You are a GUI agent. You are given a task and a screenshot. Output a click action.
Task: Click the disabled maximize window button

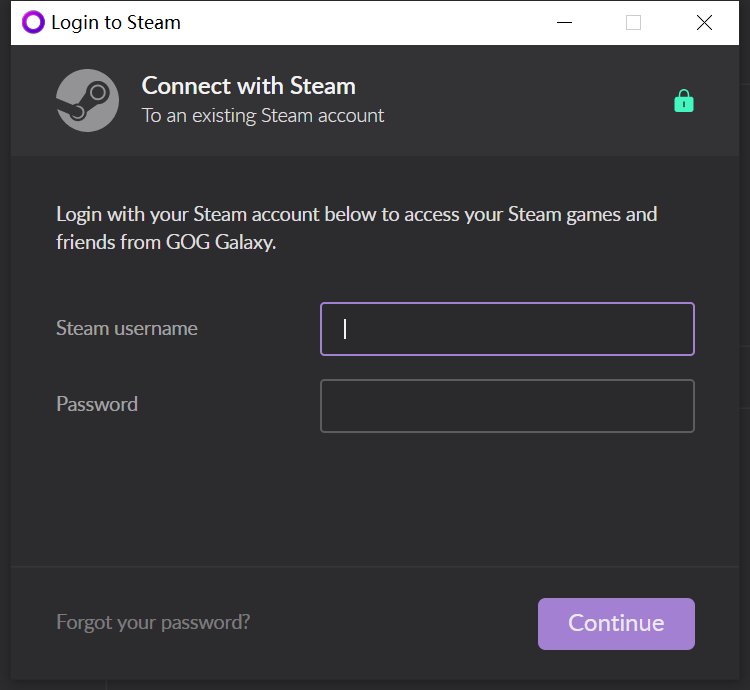coord(633,22)
